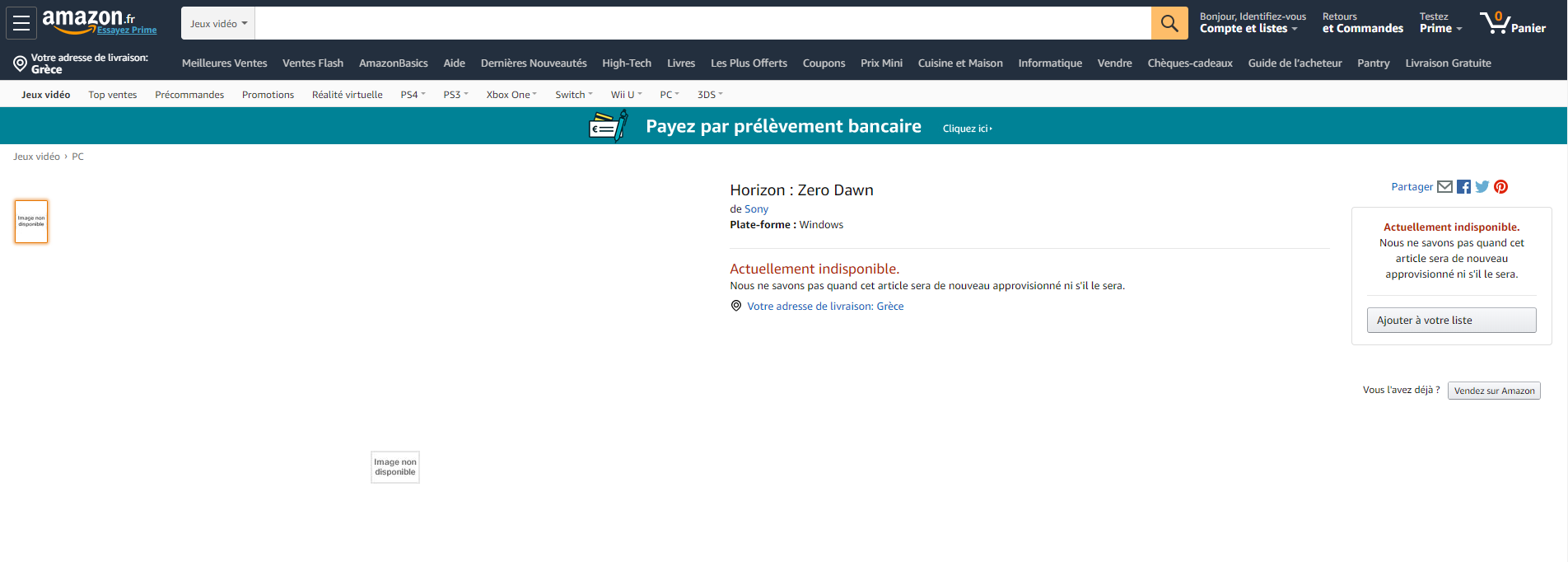Open Prix Mini page
The height and width of the screenshot is (562, 1568).
point(882,63)
